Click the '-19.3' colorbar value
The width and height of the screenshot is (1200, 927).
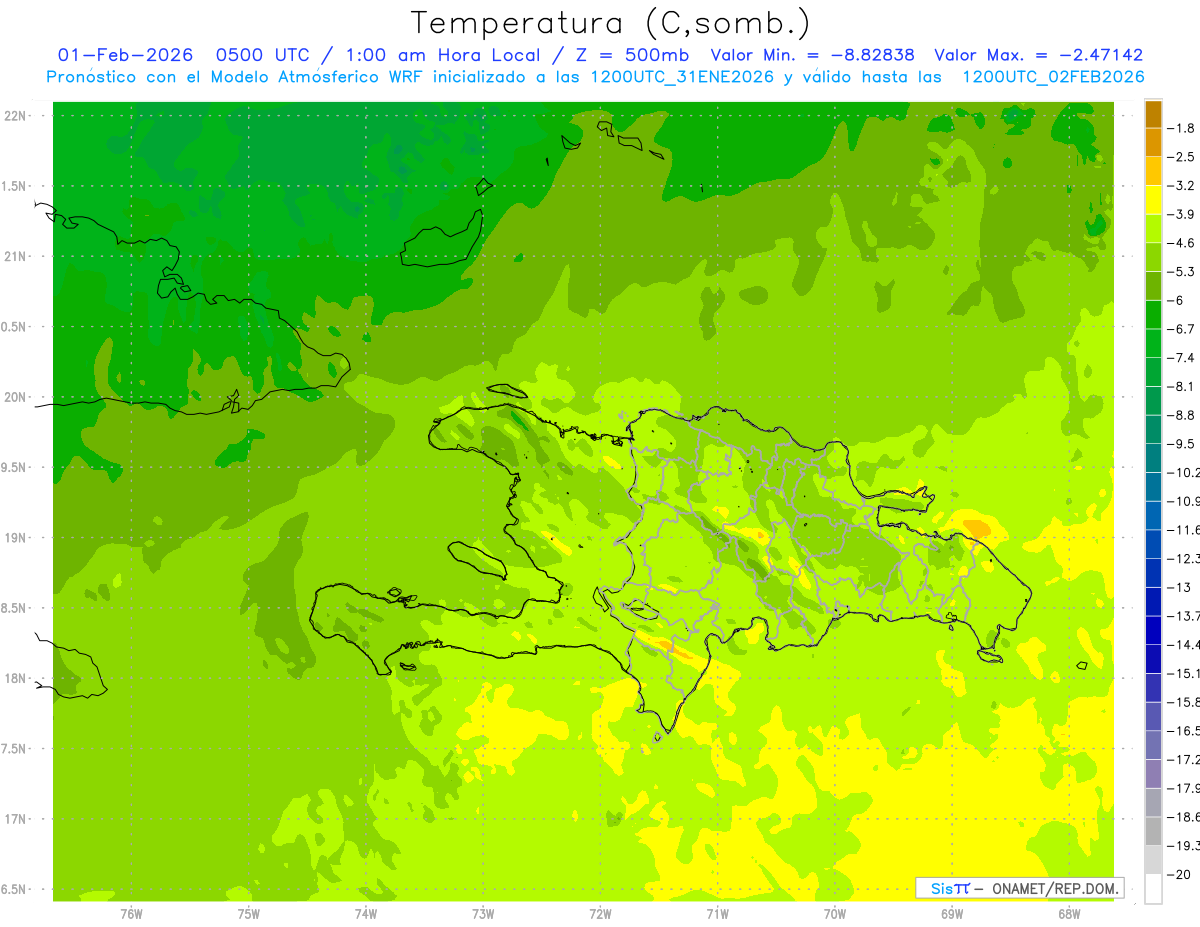[1184, 846]
